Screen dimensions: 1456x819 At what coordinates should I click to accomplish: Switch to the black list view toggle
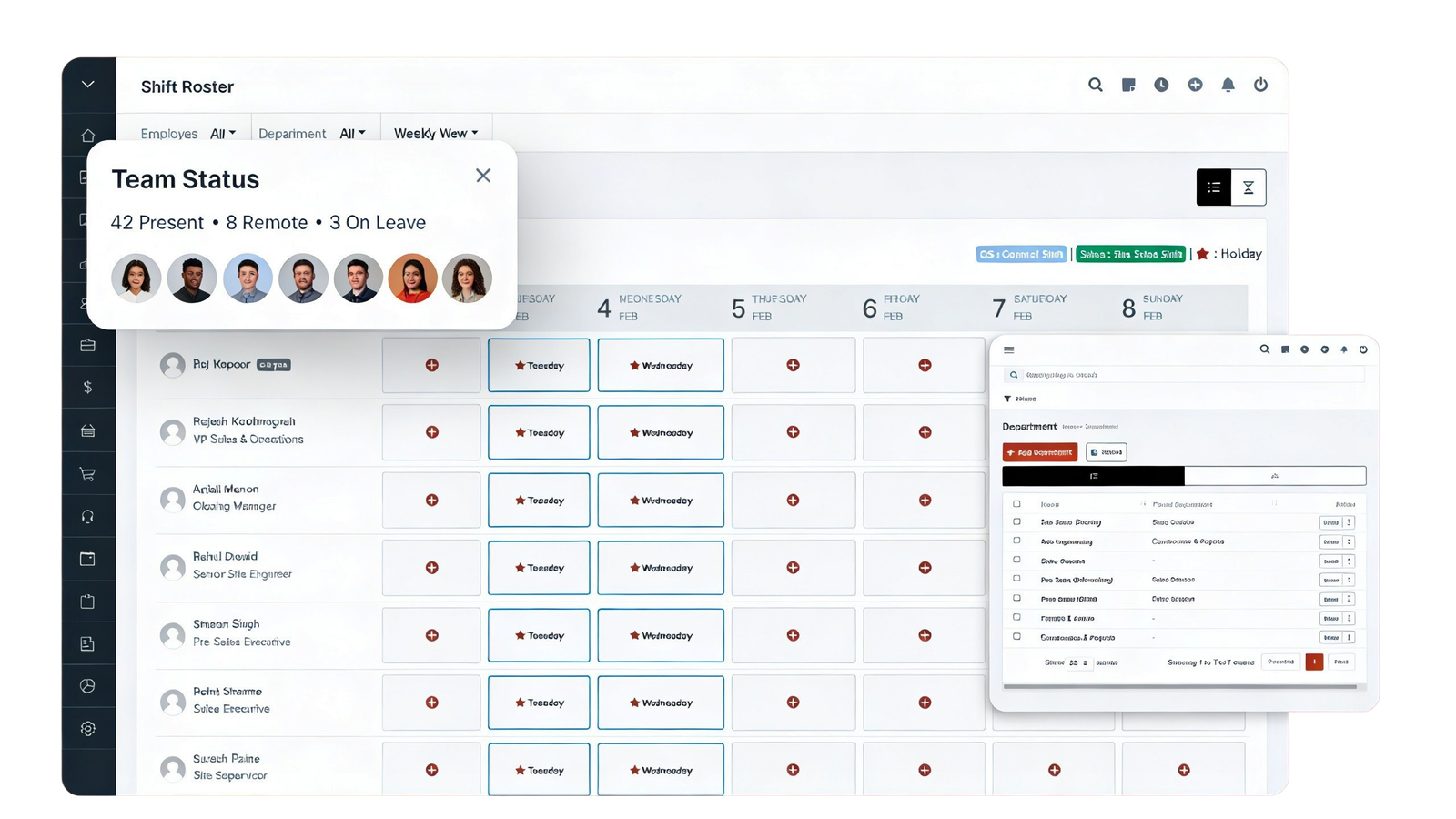click(x=1213, y=187)
